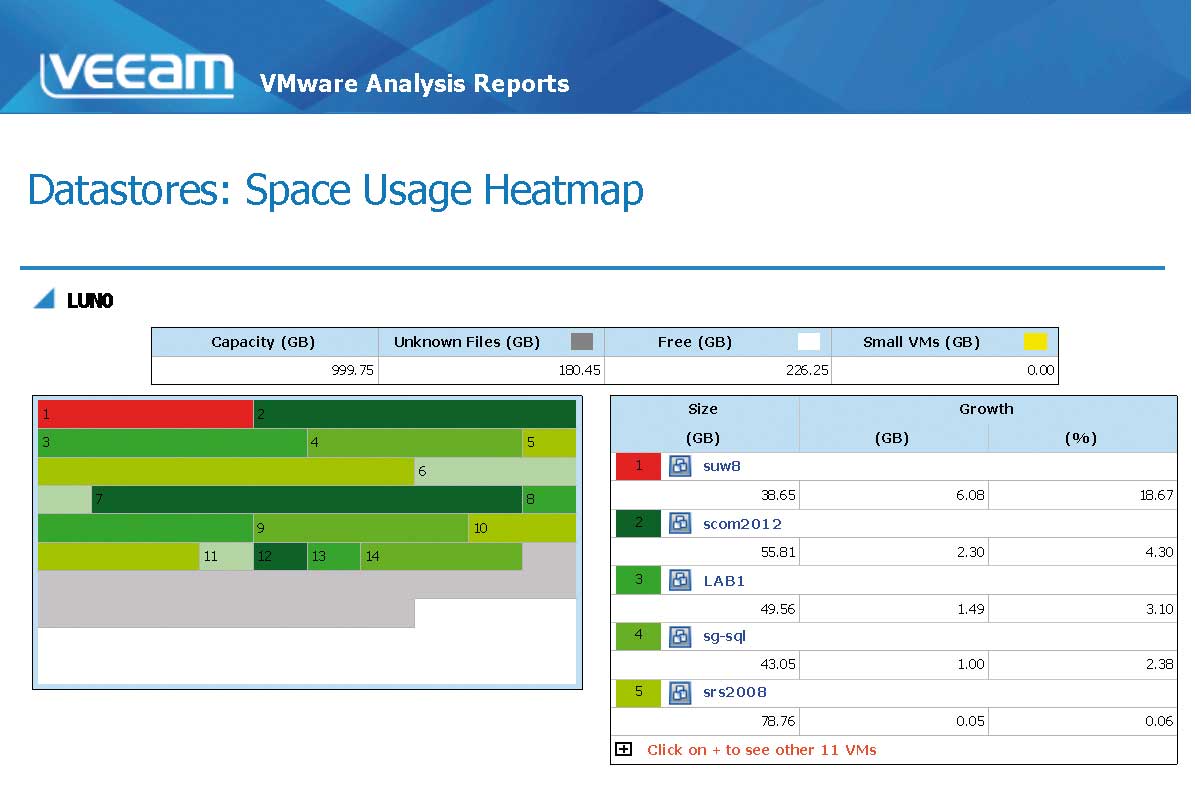Click the red number 1 legend square
Viewport: 1195px width, 788px height.
pyautogui.click(x=637, y=466)
